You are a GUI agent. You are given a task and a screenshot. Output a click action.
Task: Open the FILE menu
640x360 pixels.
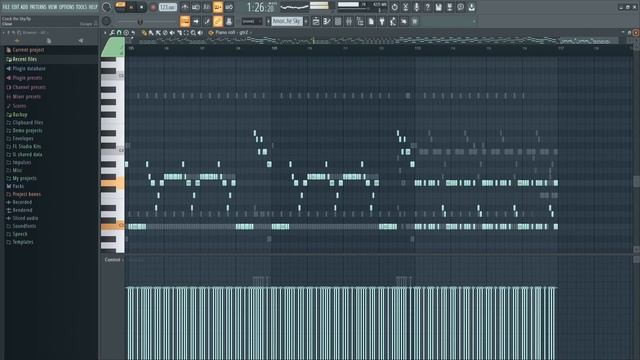[6, 7]
